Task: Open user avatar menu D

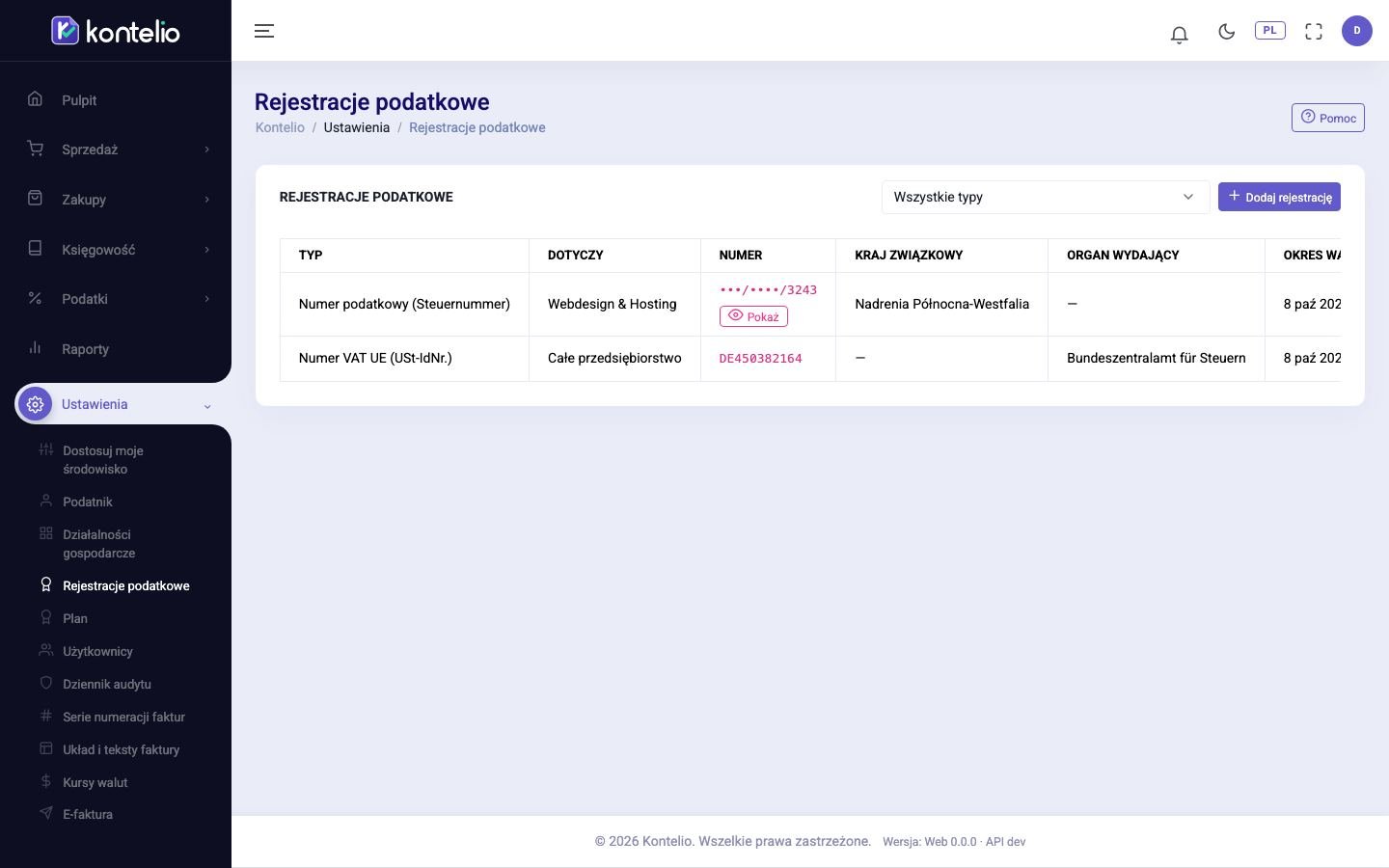Action: point(1356,31)
